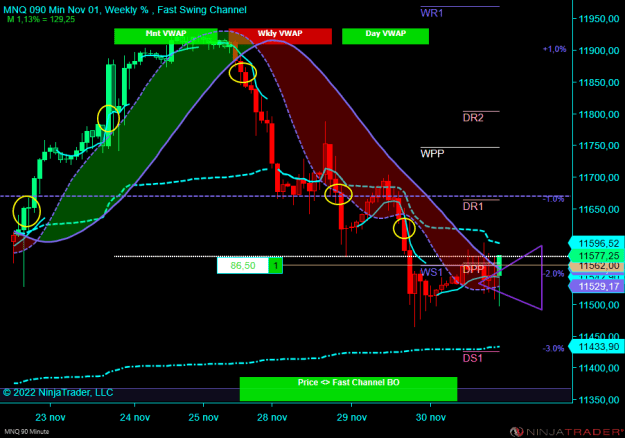The image size is (625, 438).
Task: Select the -1,0% level label
Action: [x=553, y=199]
